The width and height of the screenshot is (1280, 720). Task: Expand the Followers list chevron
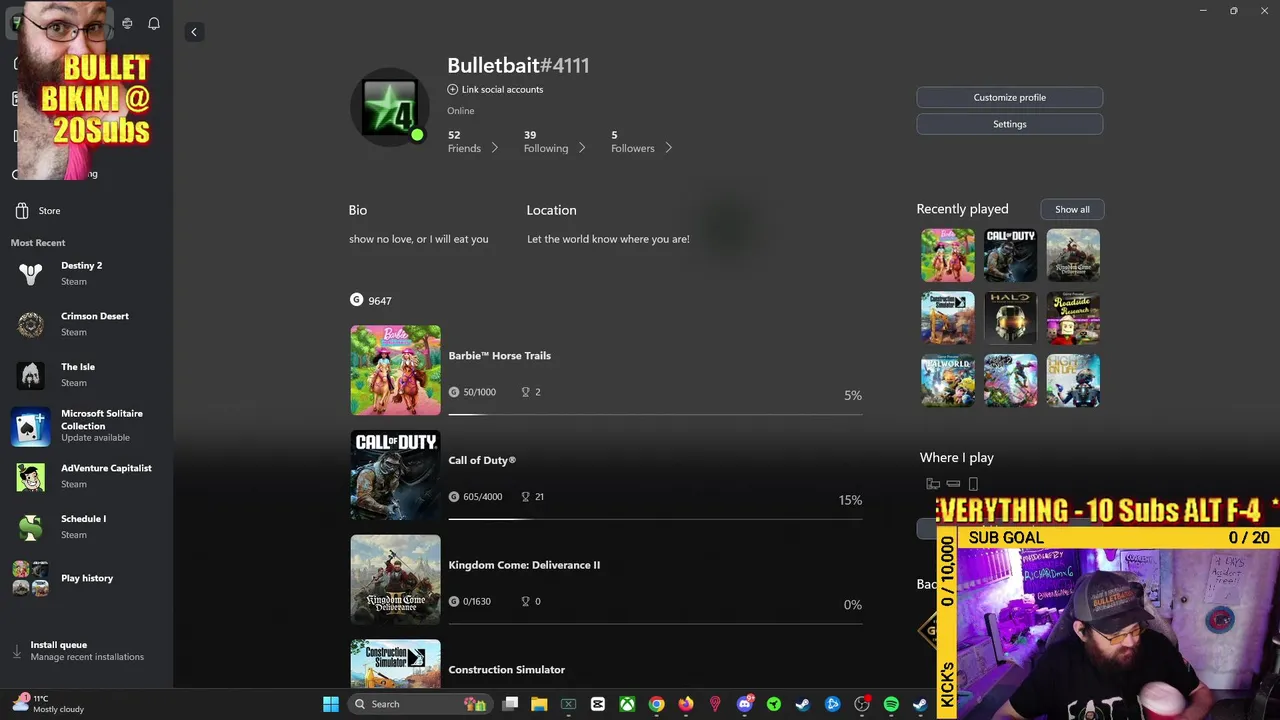pyautogui.click(x=668, y=148)
